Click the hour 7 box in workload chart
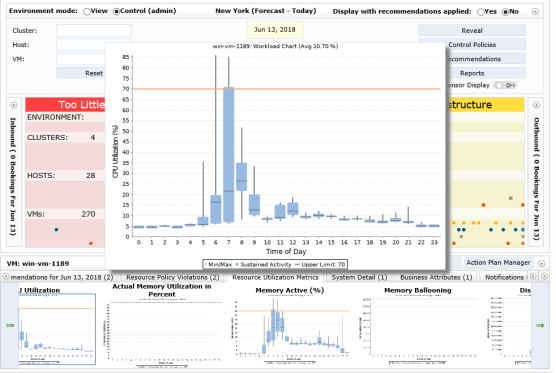Image resolution: width=556 pixels, height=373 pixels. point(229,155)
